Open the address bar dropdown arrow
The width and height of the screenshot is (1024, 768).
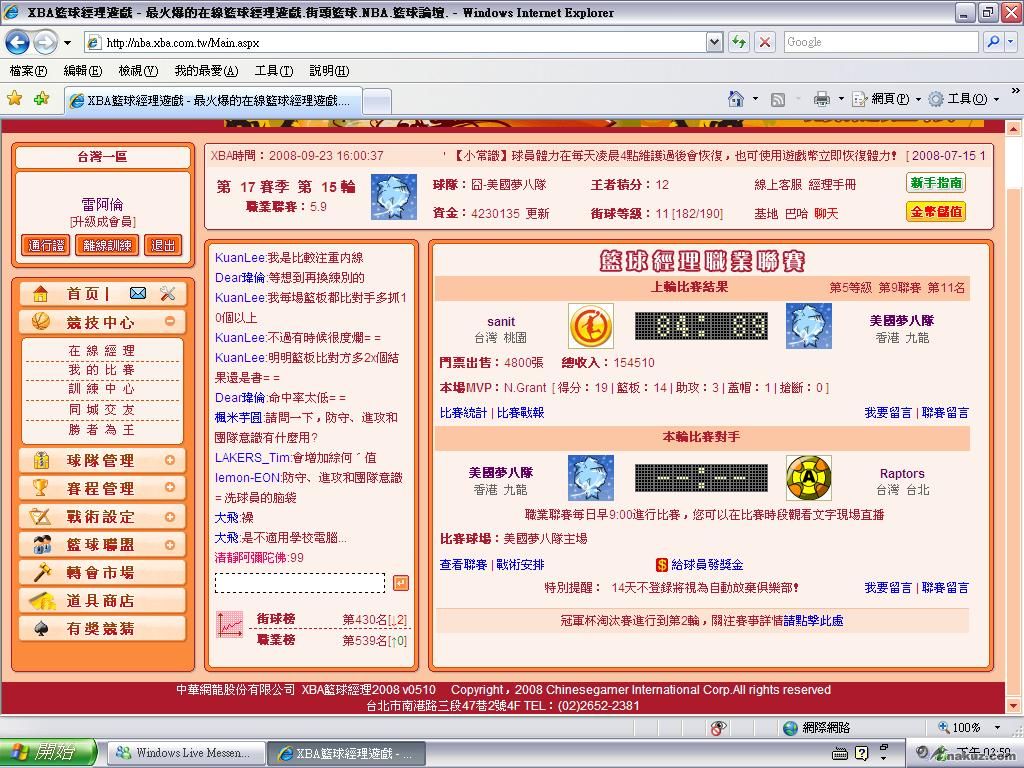(714, 42)
